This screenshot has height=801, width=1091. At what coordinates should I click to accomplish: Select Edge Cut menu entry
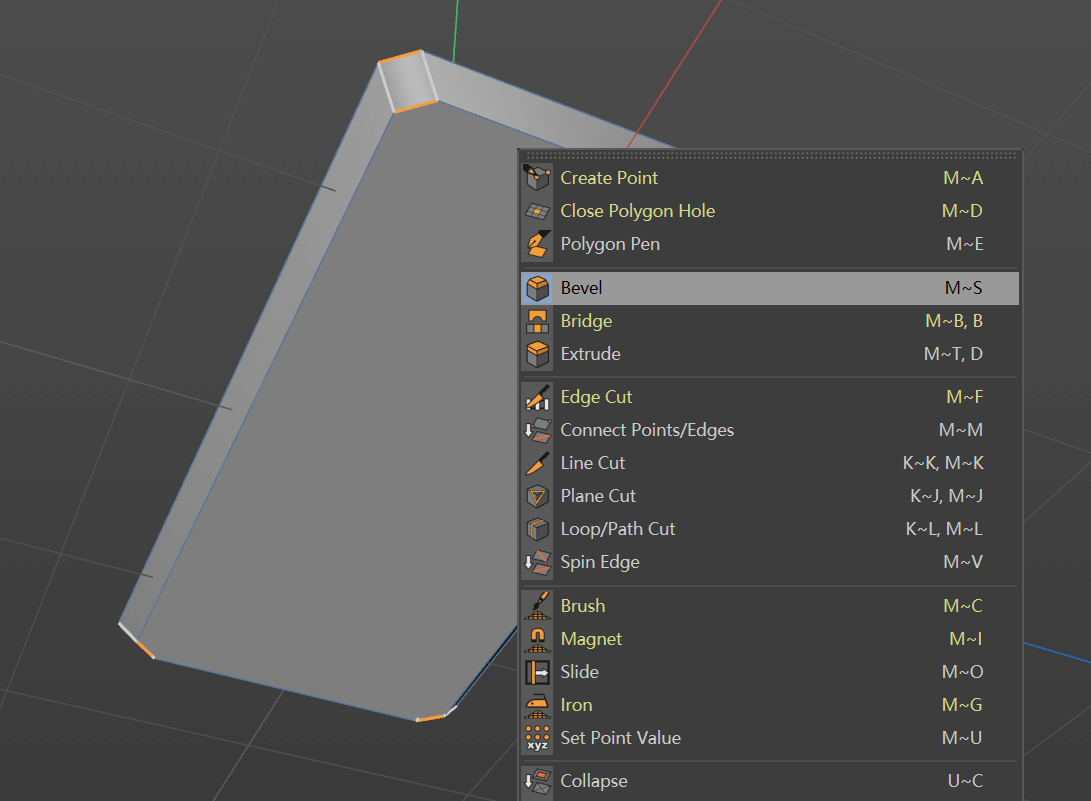pyautogui.click(x=770, y=397)
